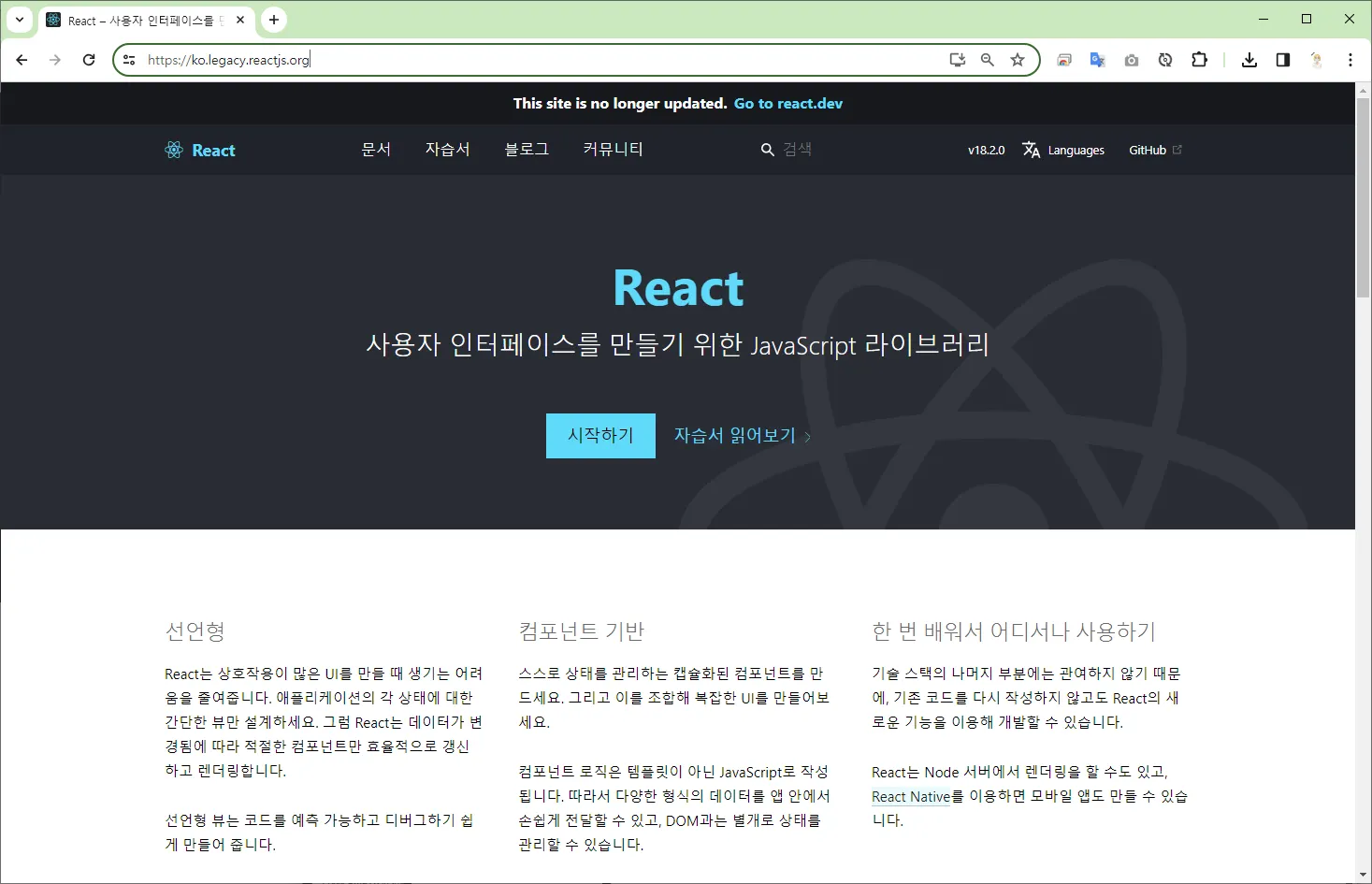Image resolution: width=1372 pixels, height=884 pixels.
Task: Click the 컴포넌트 기반 heading
Action: (582, 631)
